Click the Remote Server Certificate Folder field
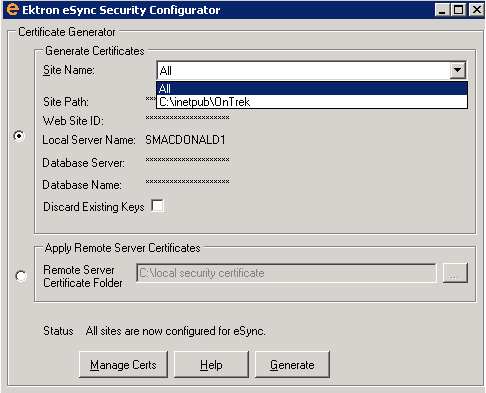This screenshot has width=486, height=393. point(286,273)
